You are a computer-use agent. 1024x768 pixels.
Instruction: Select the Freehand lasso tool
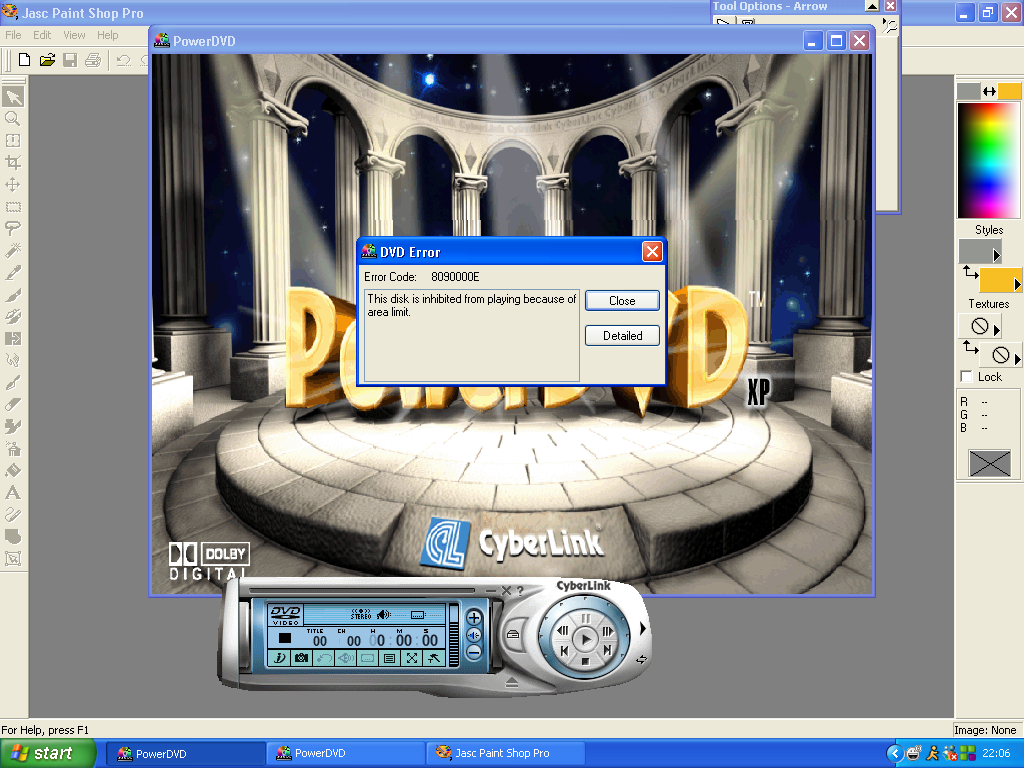13,229
